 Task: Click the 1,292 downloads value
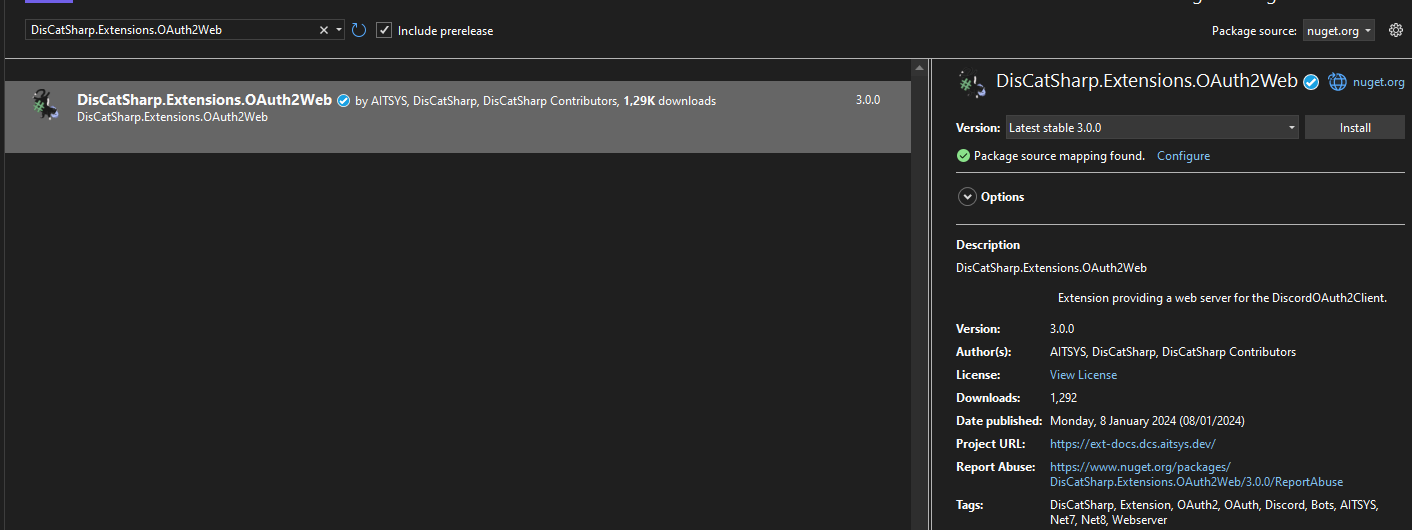coord(1063,398)
